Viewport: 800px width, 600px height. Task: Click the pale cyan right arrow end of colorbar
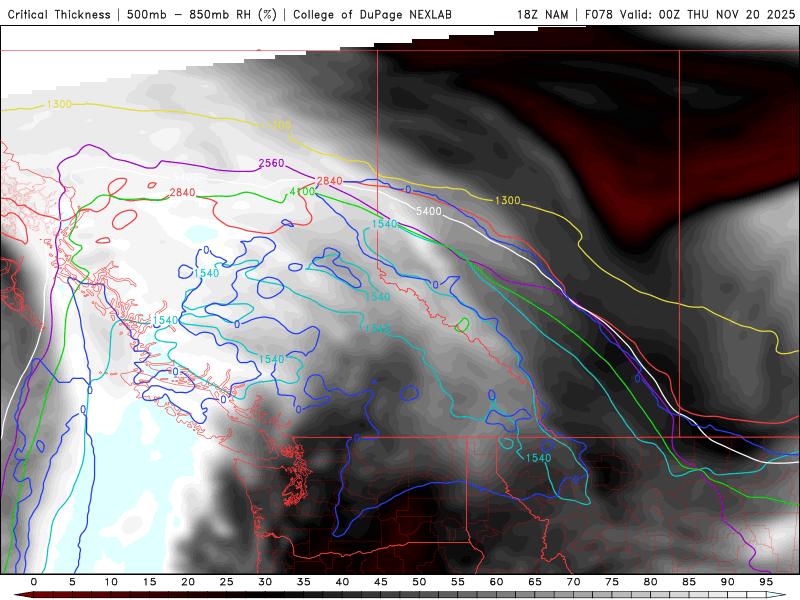[777, 595]
